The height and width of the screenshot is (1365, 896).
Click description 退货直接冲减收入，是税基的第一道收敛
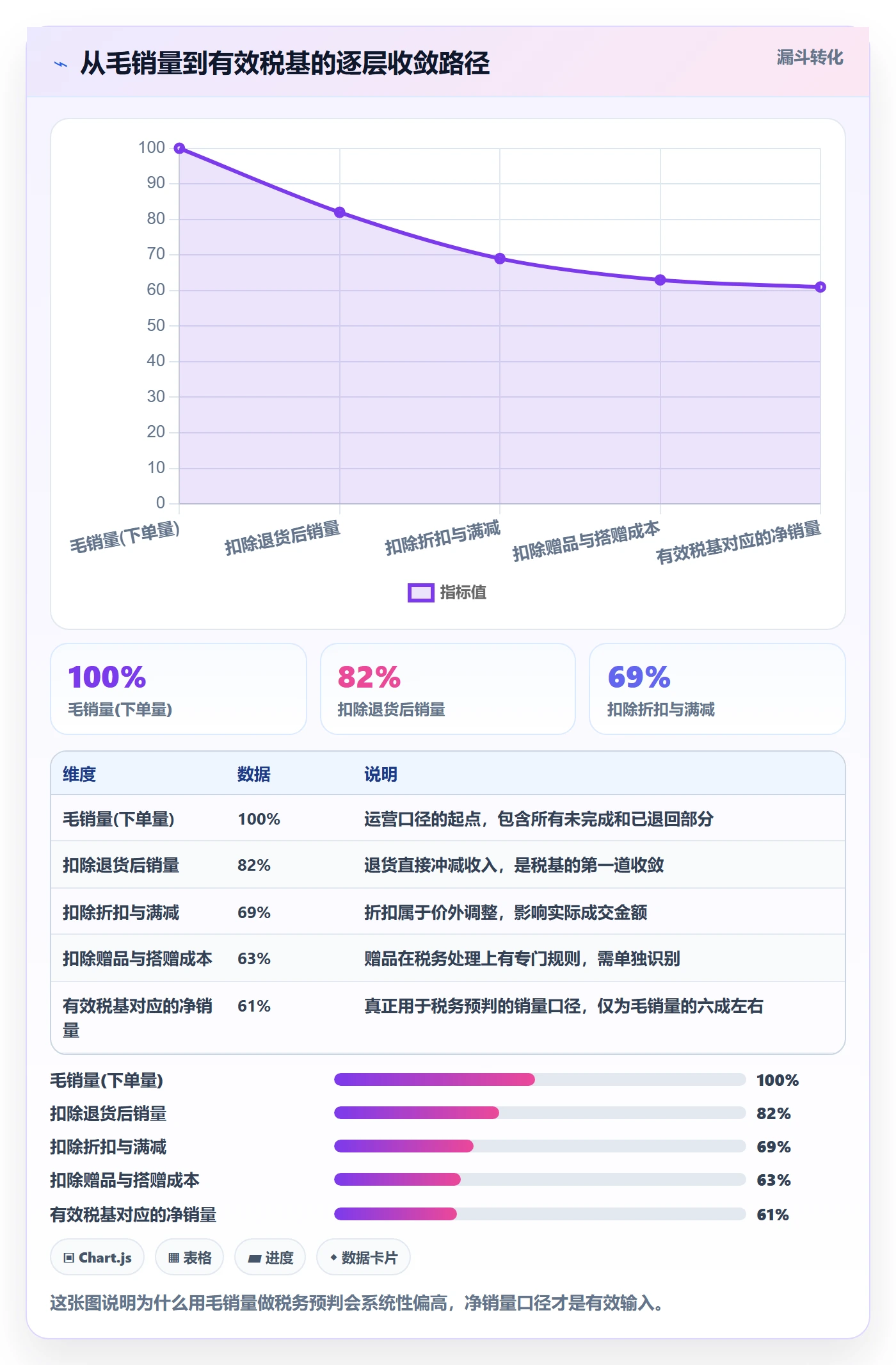click(514, 865)
